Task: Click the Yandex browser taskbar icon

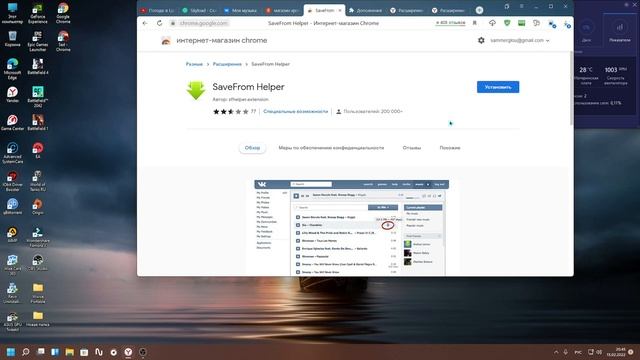Action: [128, 352]
